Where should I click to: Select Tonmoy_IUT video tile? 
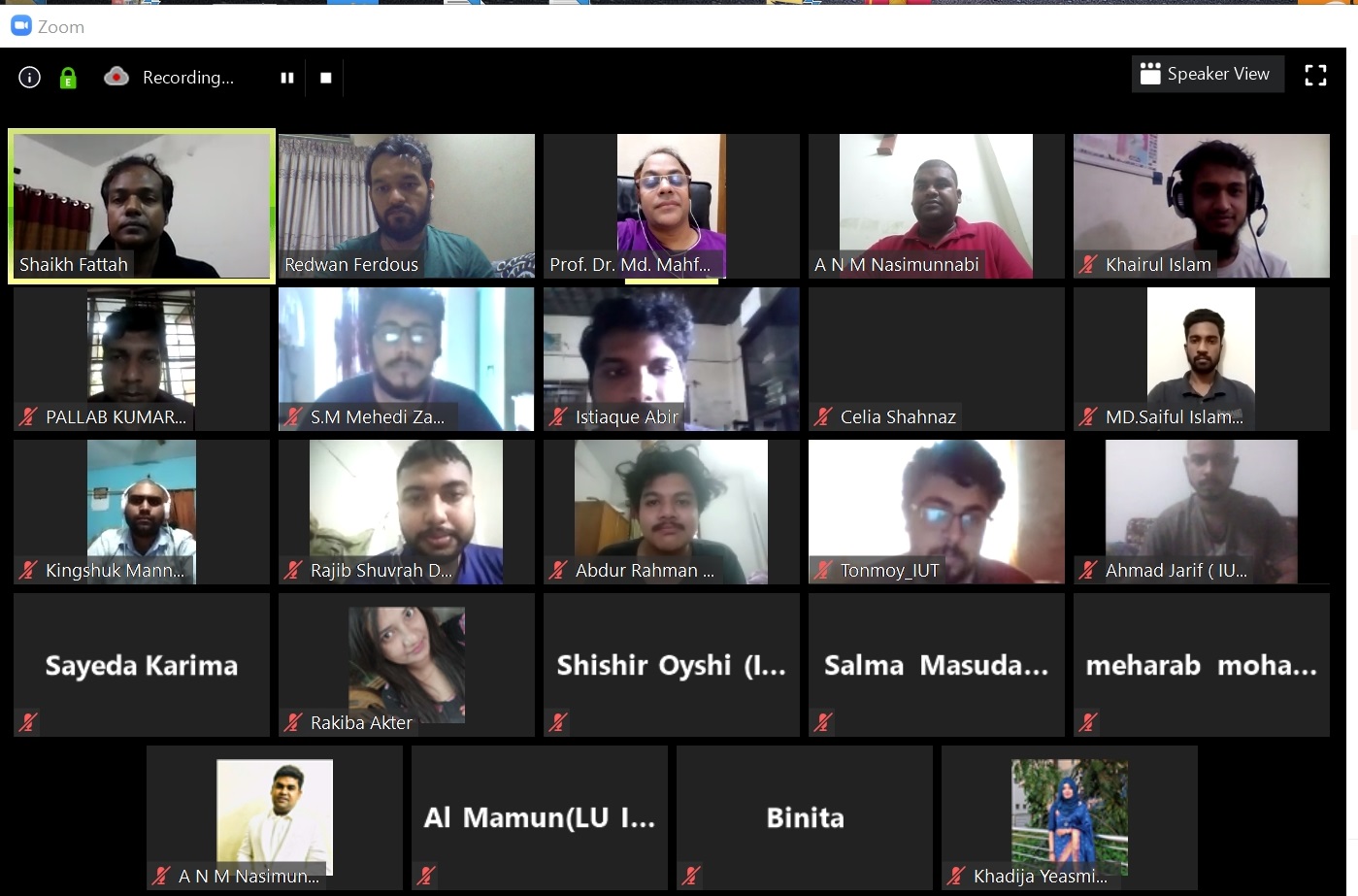point(937,512)
